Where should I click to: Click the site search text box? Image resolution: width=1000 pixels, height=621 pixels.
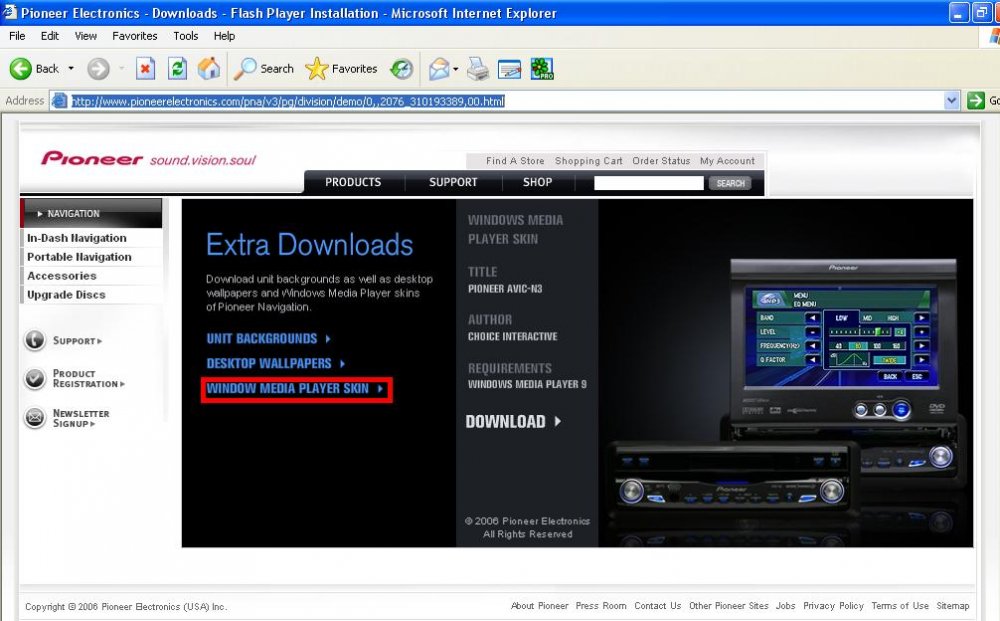point(649,183)
